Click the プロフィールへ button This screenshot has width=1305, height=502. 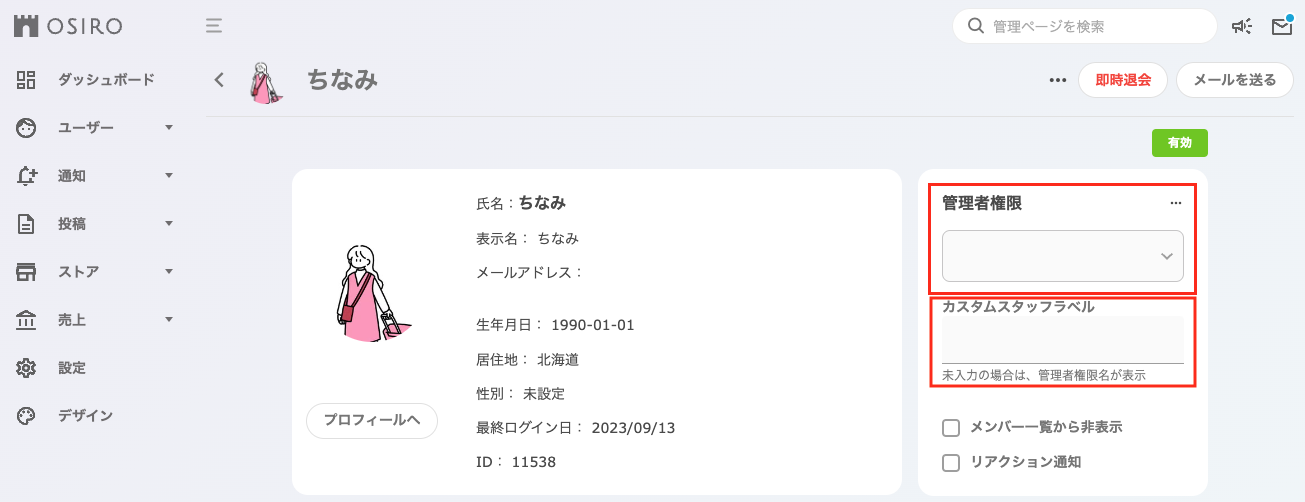click(372, 420)
